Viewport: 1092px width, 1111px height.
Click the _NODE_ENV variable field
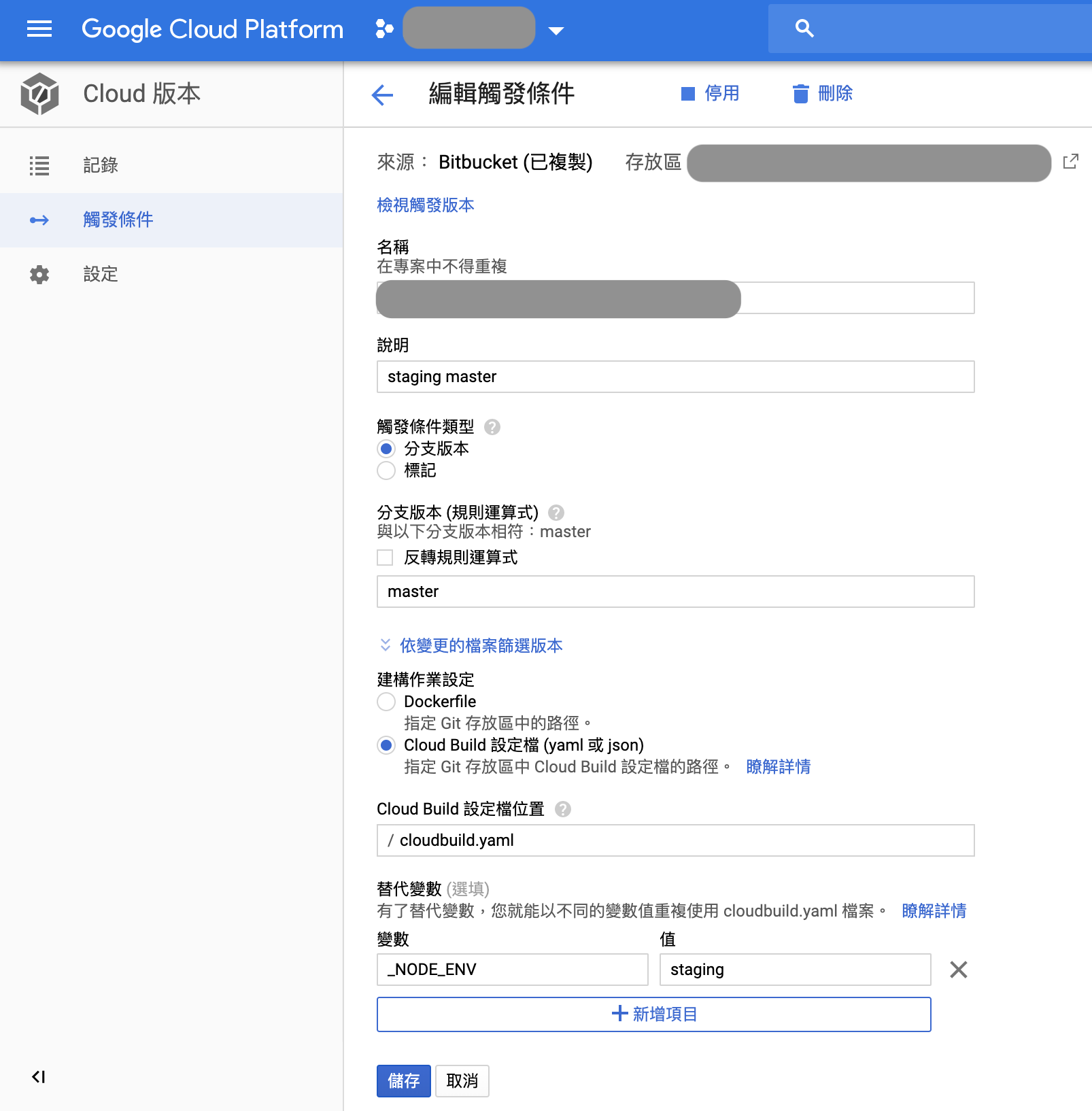512,970
